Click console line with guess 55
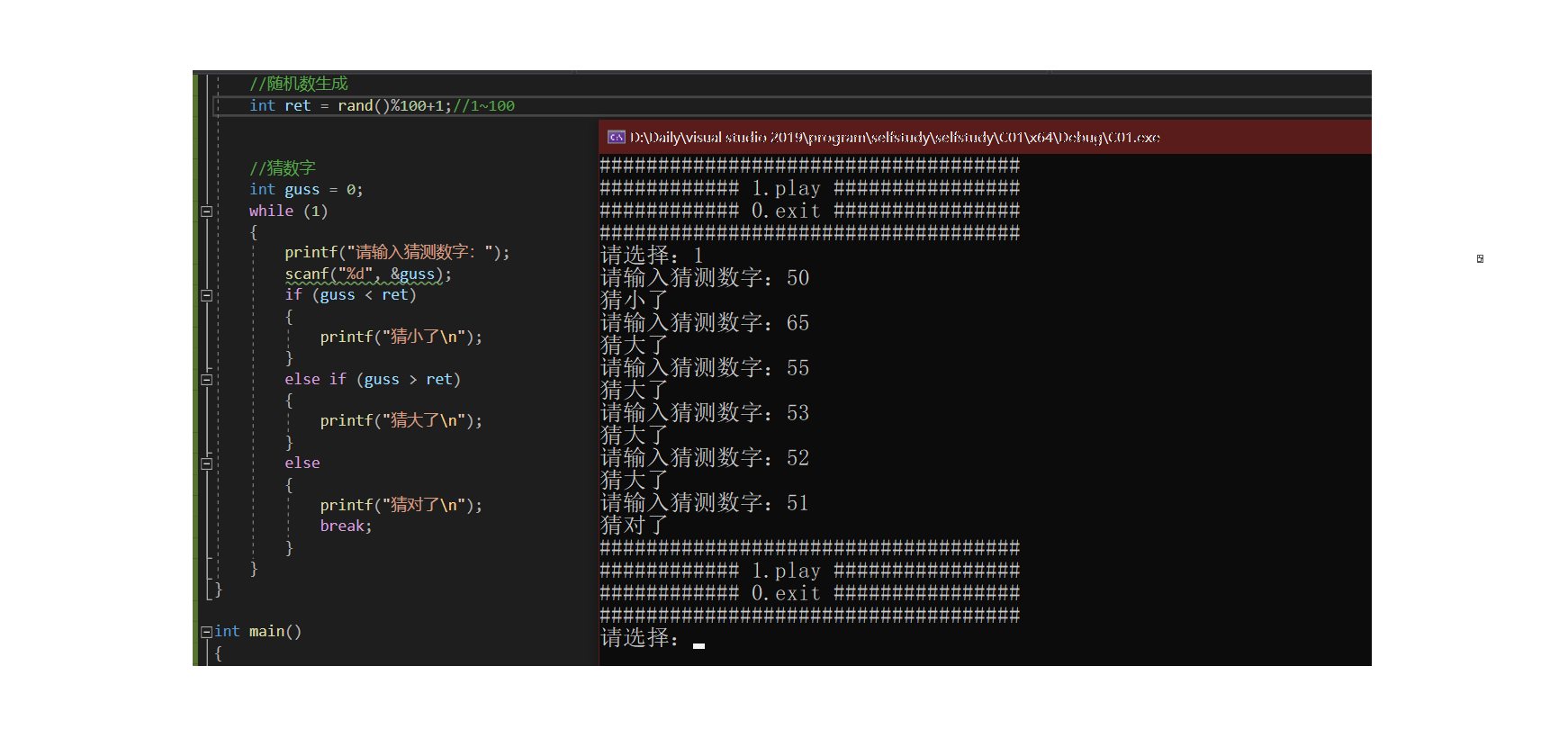 [x=705, y=368]
